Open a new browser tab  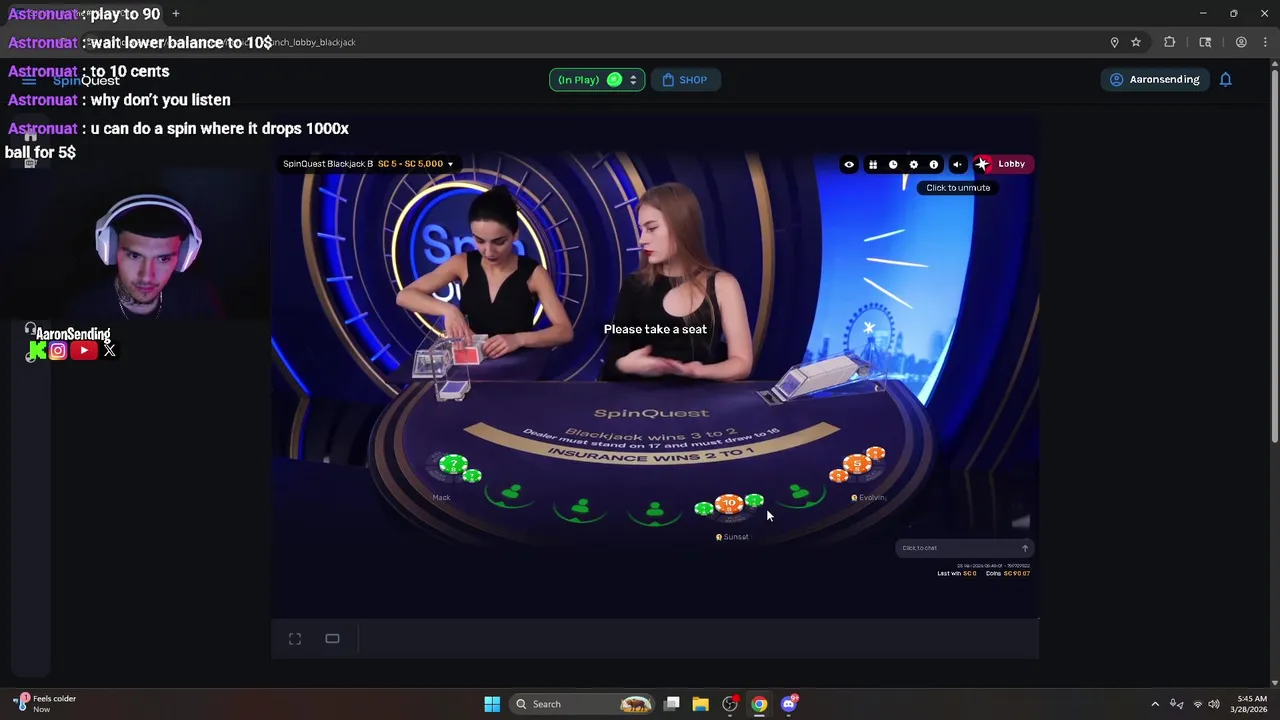pyautogui.click(x=176, y=14)
